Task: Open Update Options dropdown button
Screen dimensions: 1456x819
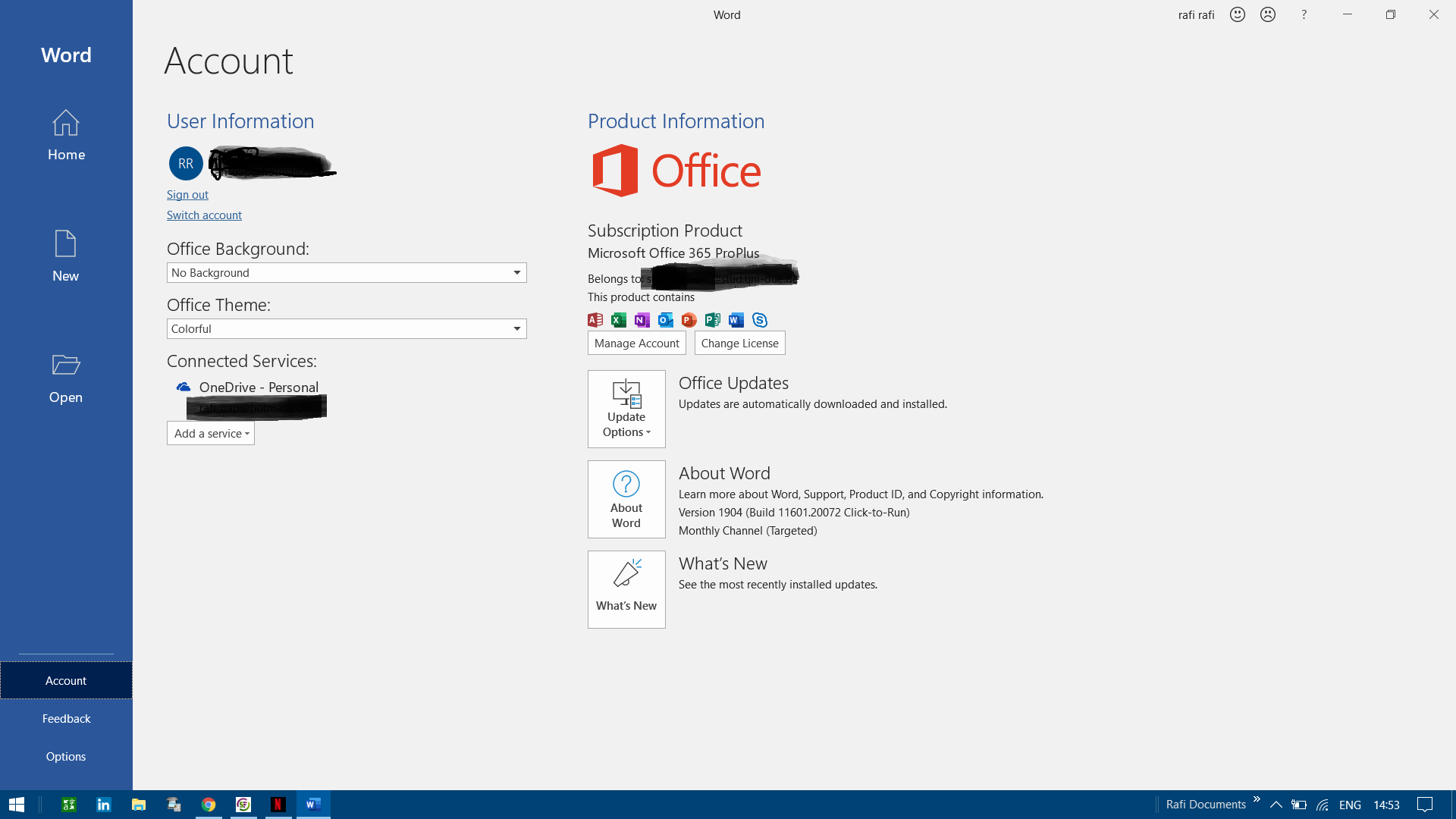Action: (x=626, y=409)
